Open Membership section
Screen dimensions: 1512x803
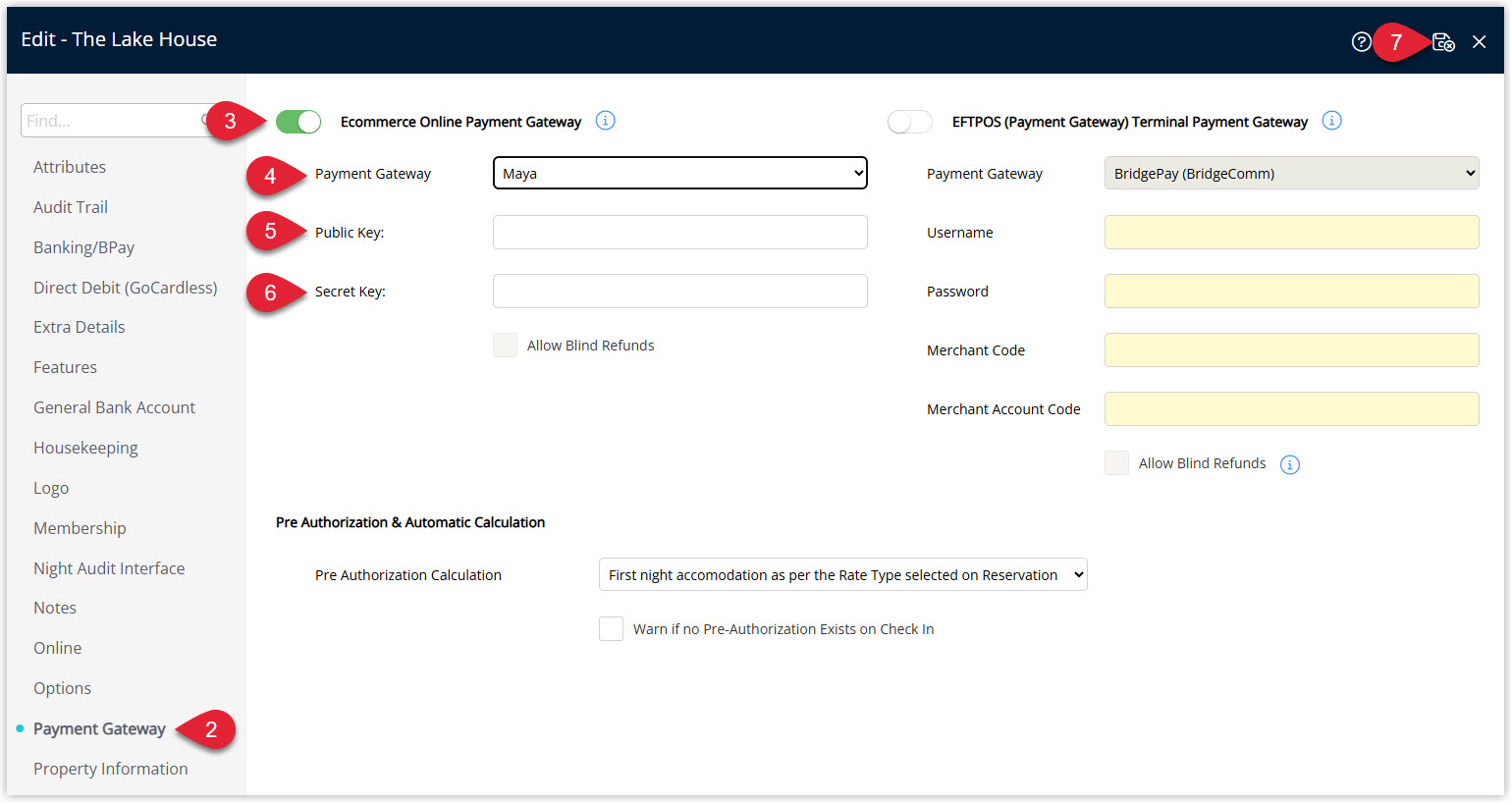(x=80, y=528)
